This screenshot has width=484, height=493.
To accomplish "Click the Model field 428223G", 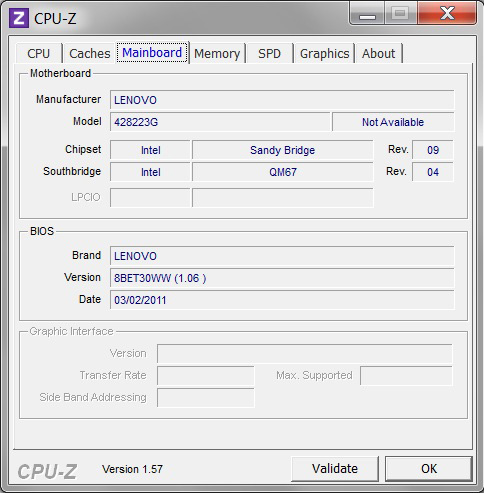I will pyautogui.click(x=220, y=122).
